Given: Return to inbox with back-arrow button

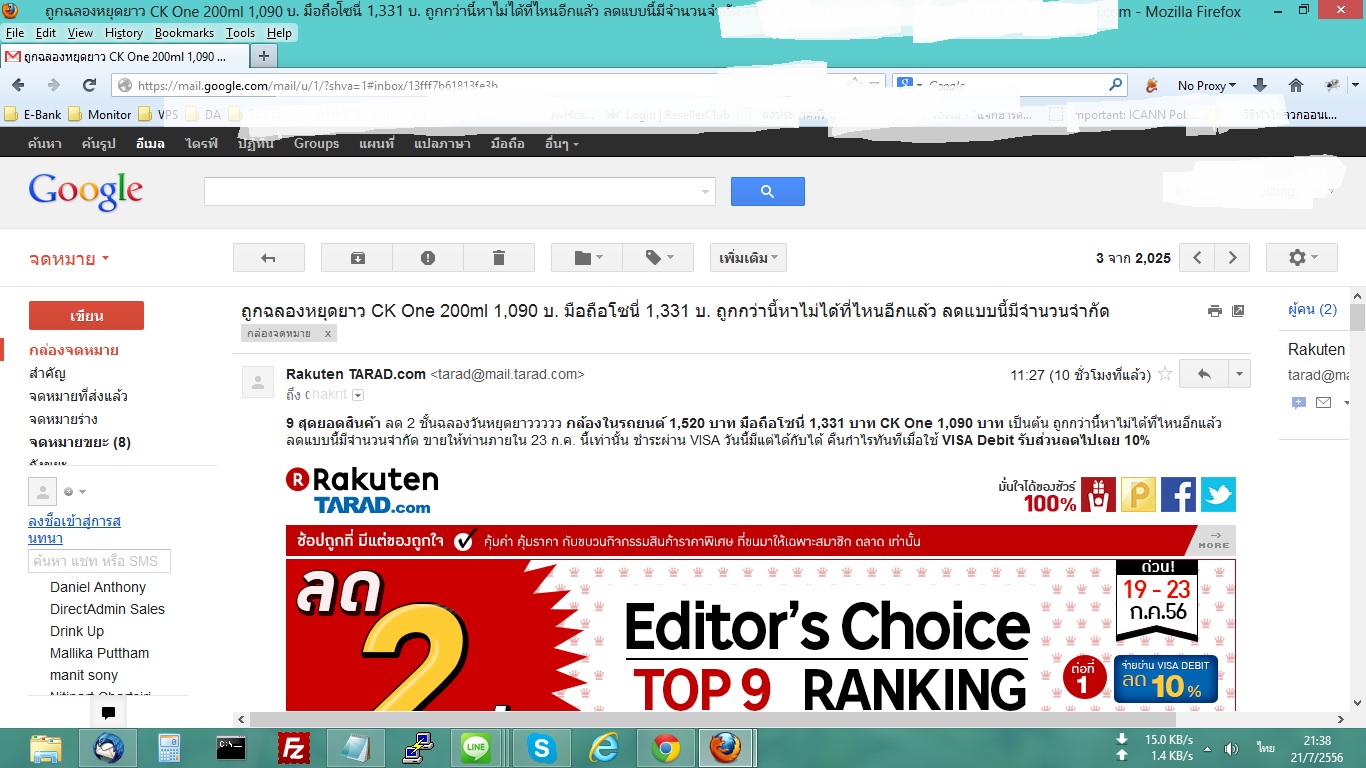Looking at the screenshot, I should click(268, 258).
